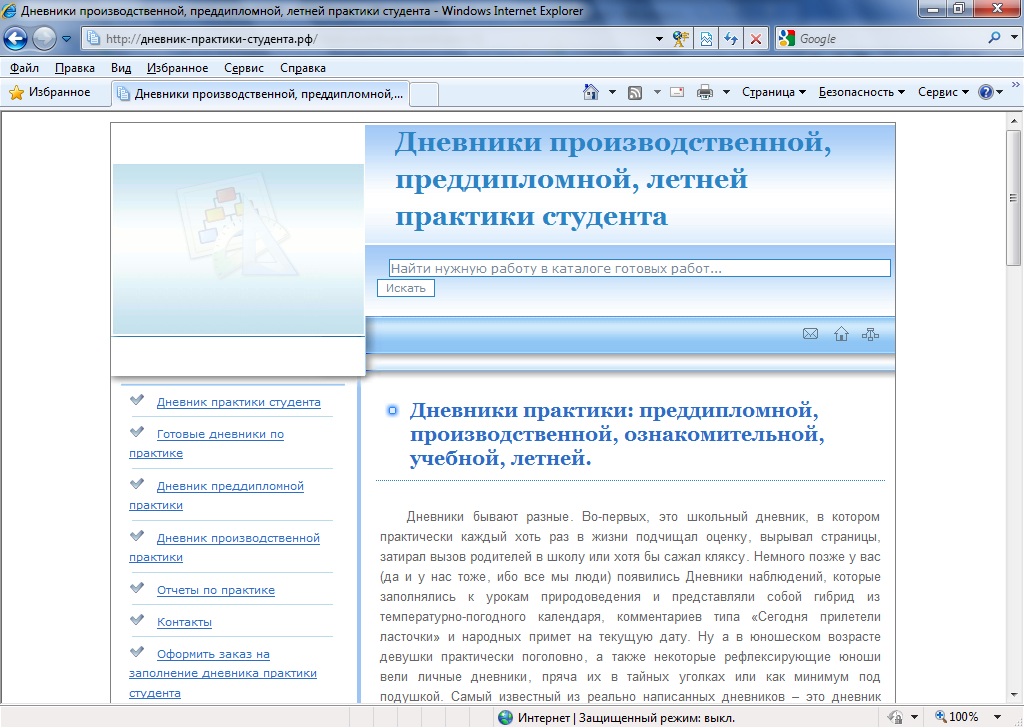The width and height of the screenshot is (1024, 728).
Task: Click the 100% zoom level button
Action: pos(956,717)
